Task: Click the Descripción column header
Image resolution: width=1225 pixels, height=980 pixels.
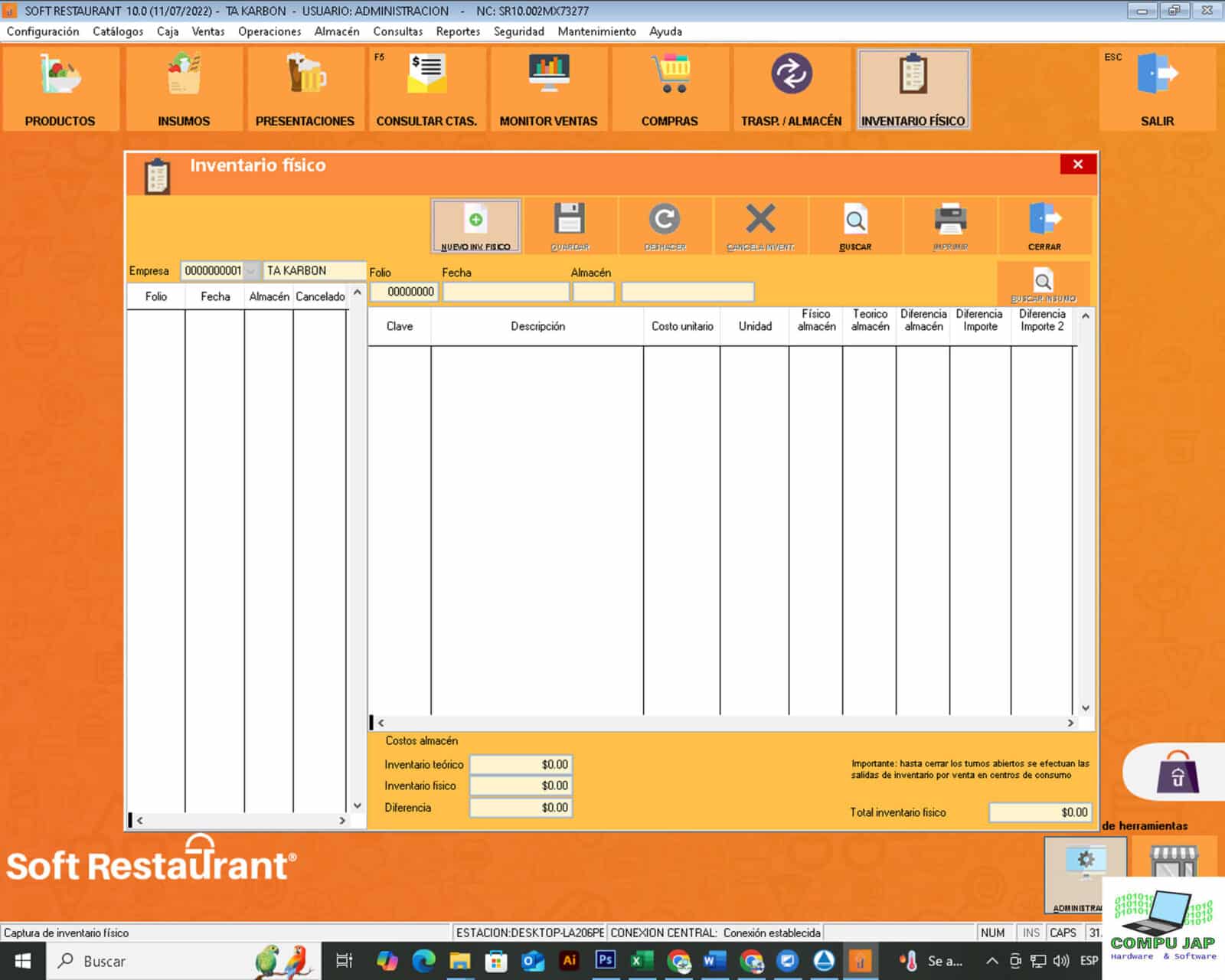Action: tap(537, 326)
